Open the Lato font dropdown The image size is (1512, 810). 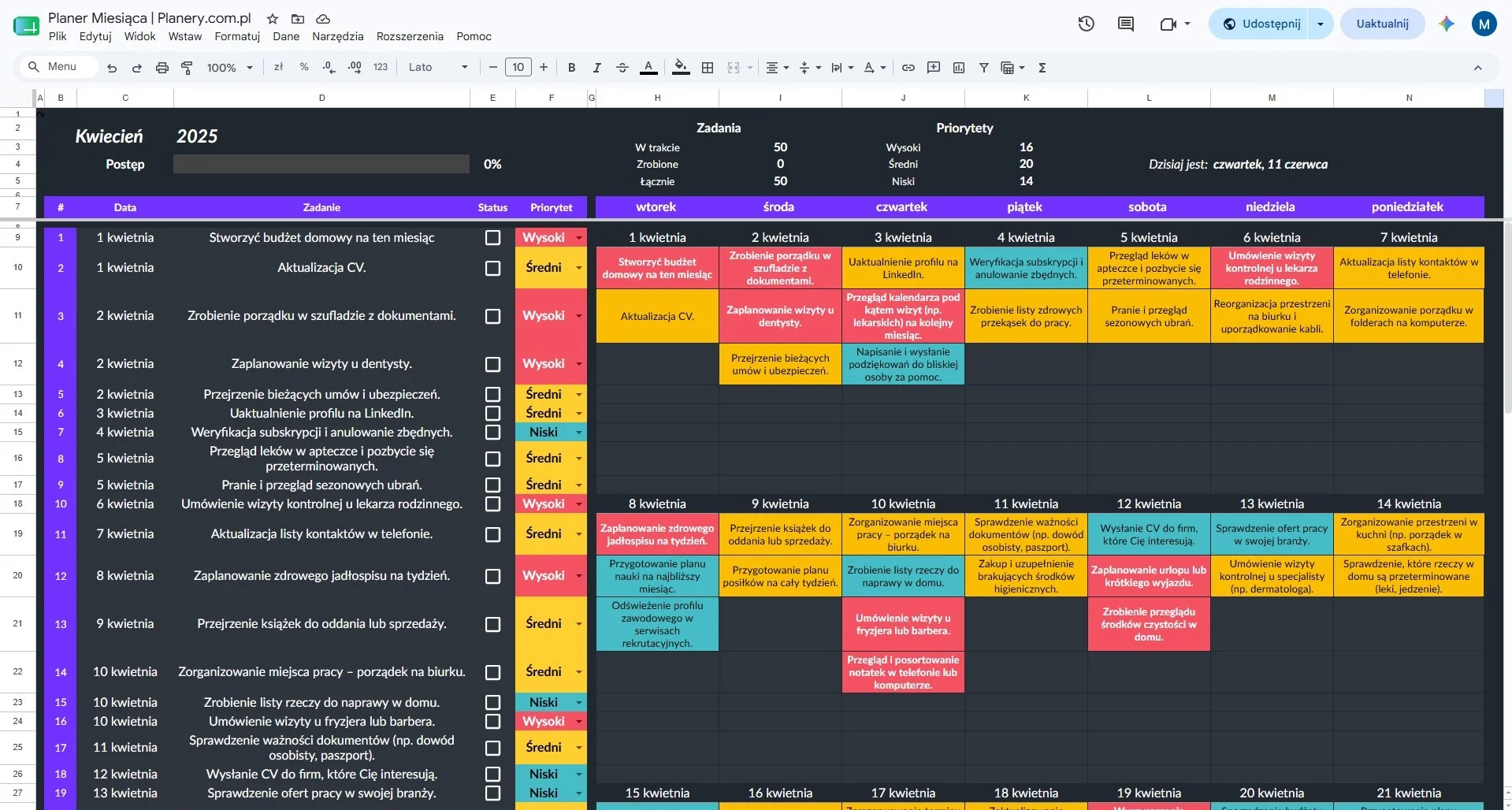click(x=438, y=68)
